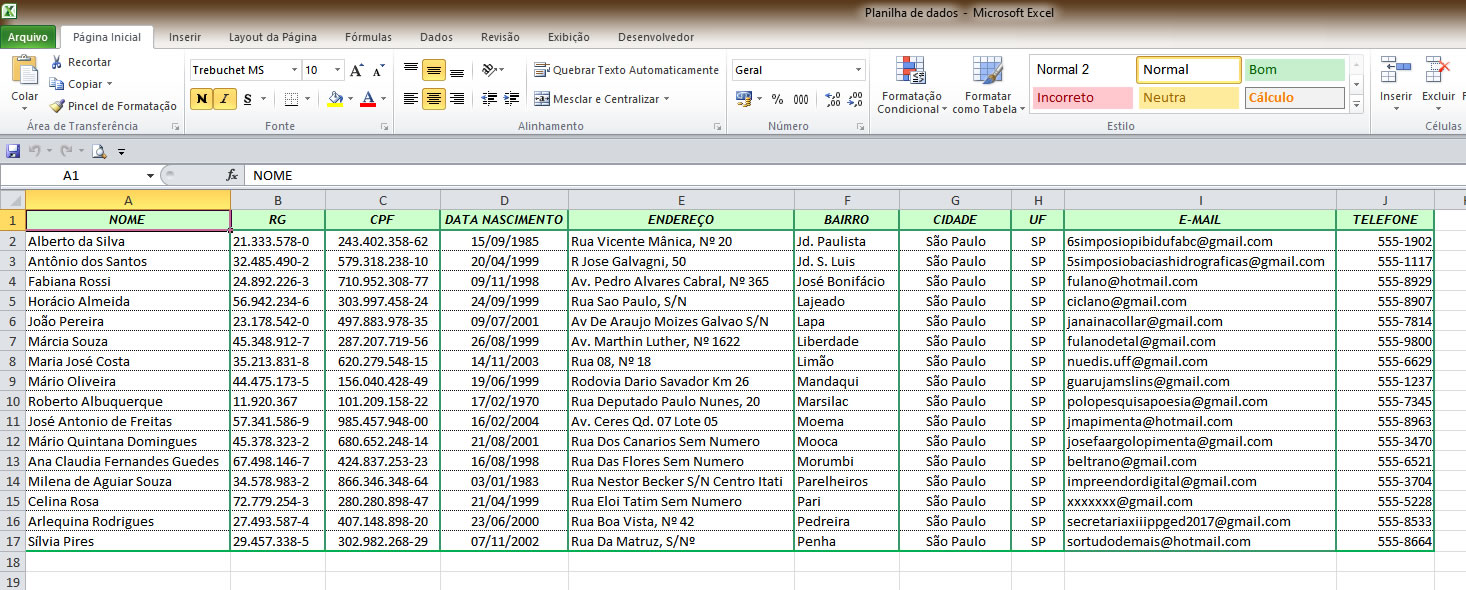Click redo in the quick access toolbar
This screenshot has height=590, width=1466.
click(66, 151)
